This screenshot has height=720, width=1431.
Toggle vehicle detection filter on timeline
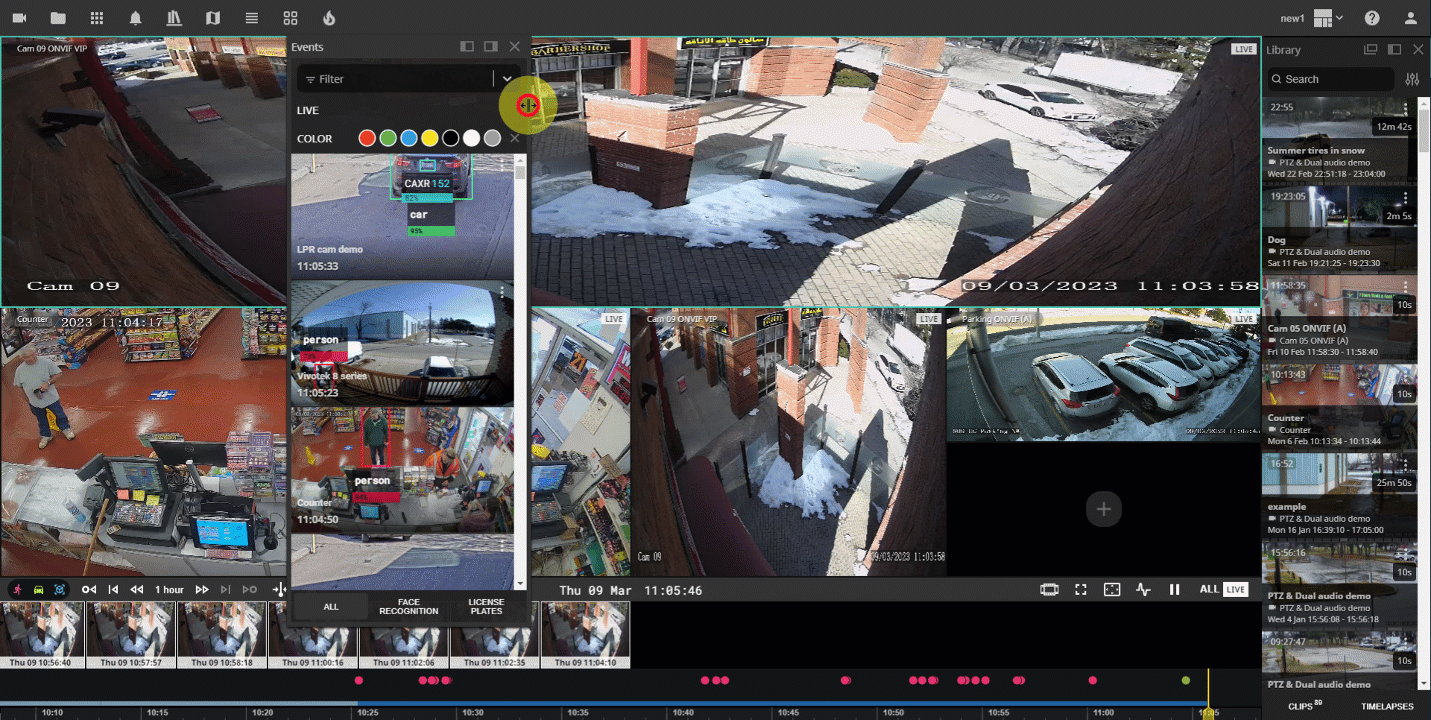(x=39, y=590)
